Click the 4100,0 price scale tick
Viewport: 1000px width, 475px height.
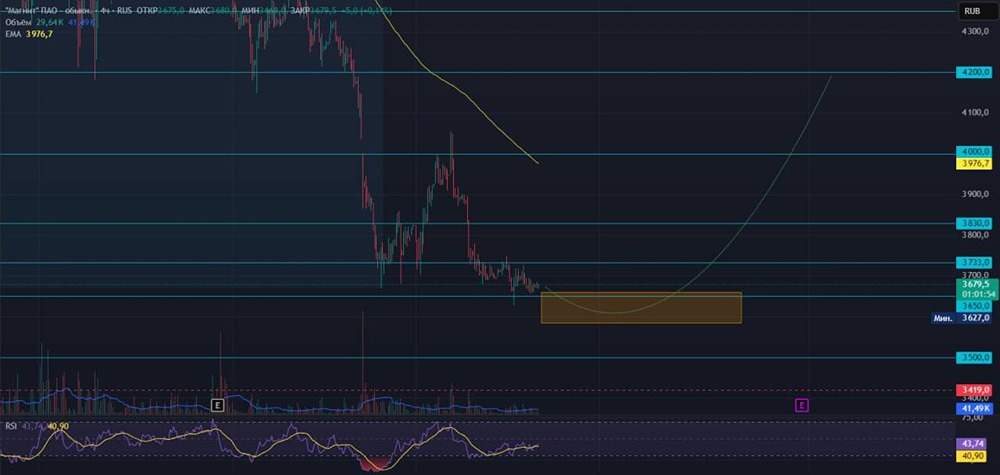(x=976, y=113)
